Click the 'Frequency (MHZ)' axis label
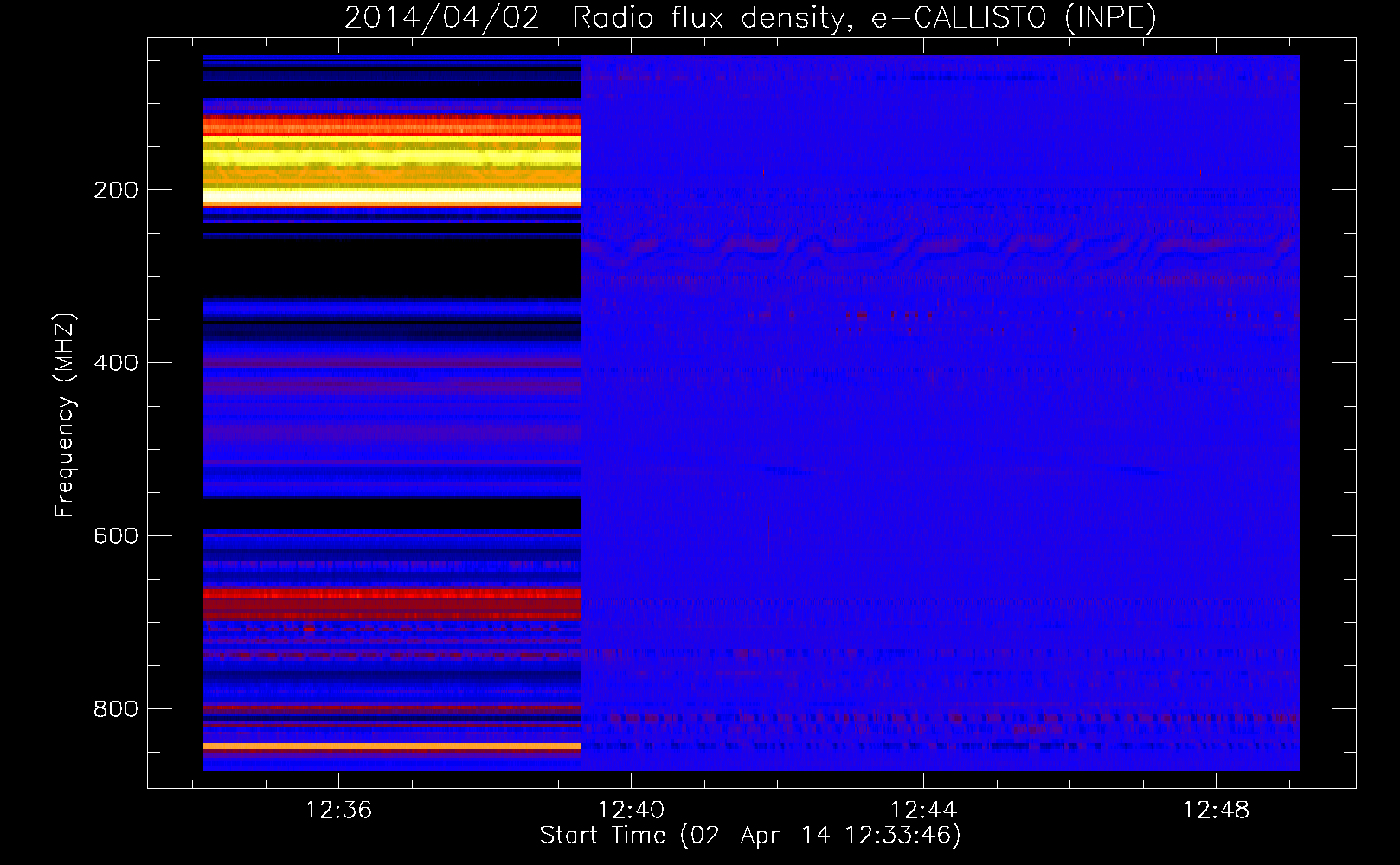This screenshot has height=865, width=1400. [x=64, y=415]
